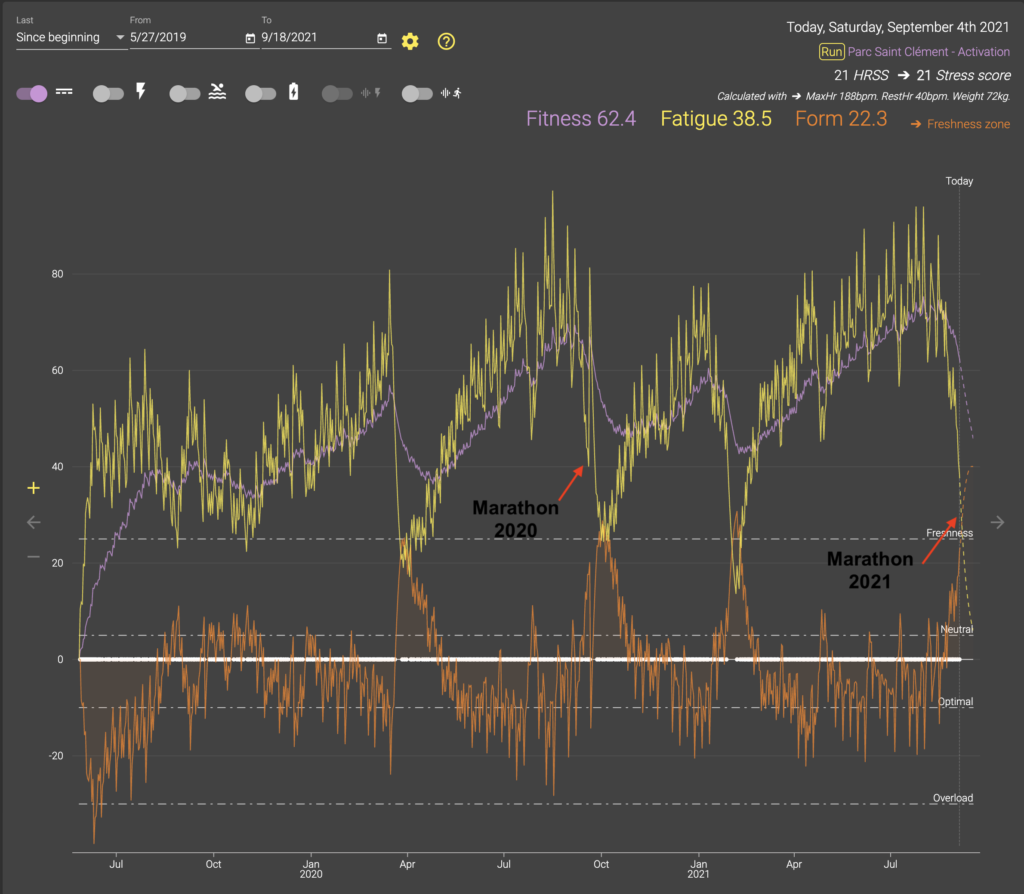Click the Today marker label on chart
The width and height of the screenshot is (1024, 894).
(959, 181)
